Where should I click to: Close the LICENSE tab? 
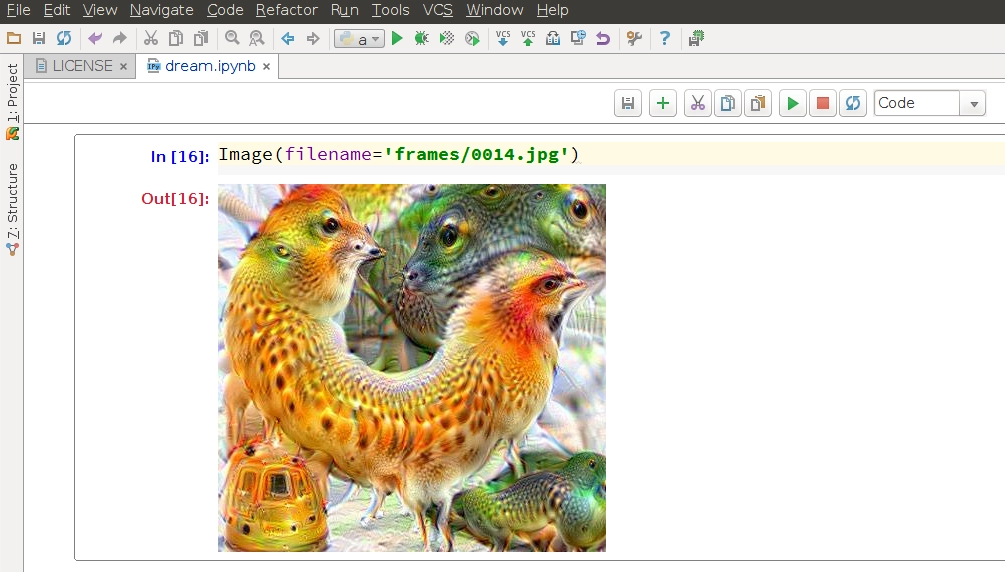[124, 67]
